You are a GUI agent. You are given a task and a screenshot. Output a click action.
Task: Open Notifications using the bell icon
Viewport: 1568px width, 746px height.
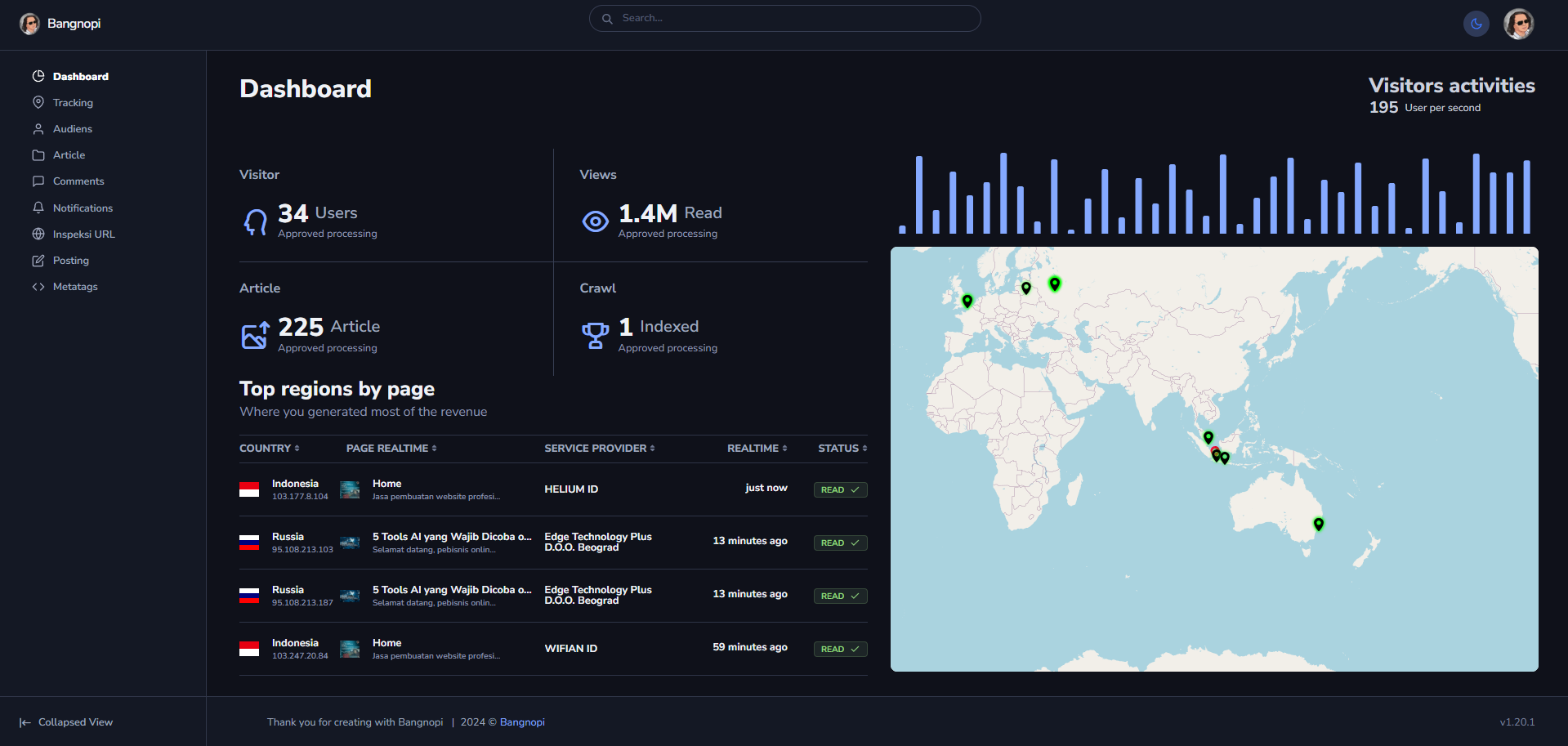click(38, 208)
